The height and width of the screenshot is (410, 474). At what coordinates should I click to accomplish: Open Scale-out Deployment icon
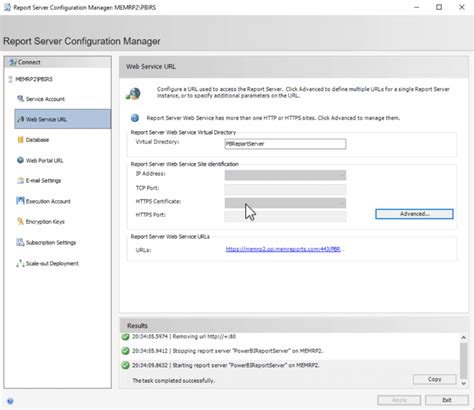click(20, 263)
